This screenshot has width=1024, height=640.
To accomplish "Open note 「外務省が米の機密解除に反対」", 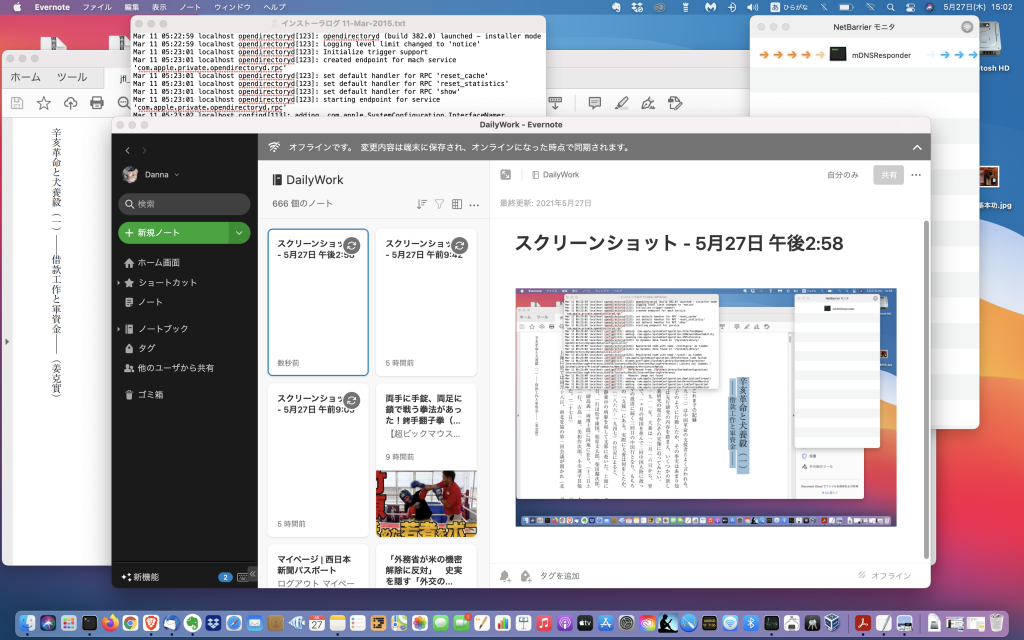I will (x=426, y=567).
